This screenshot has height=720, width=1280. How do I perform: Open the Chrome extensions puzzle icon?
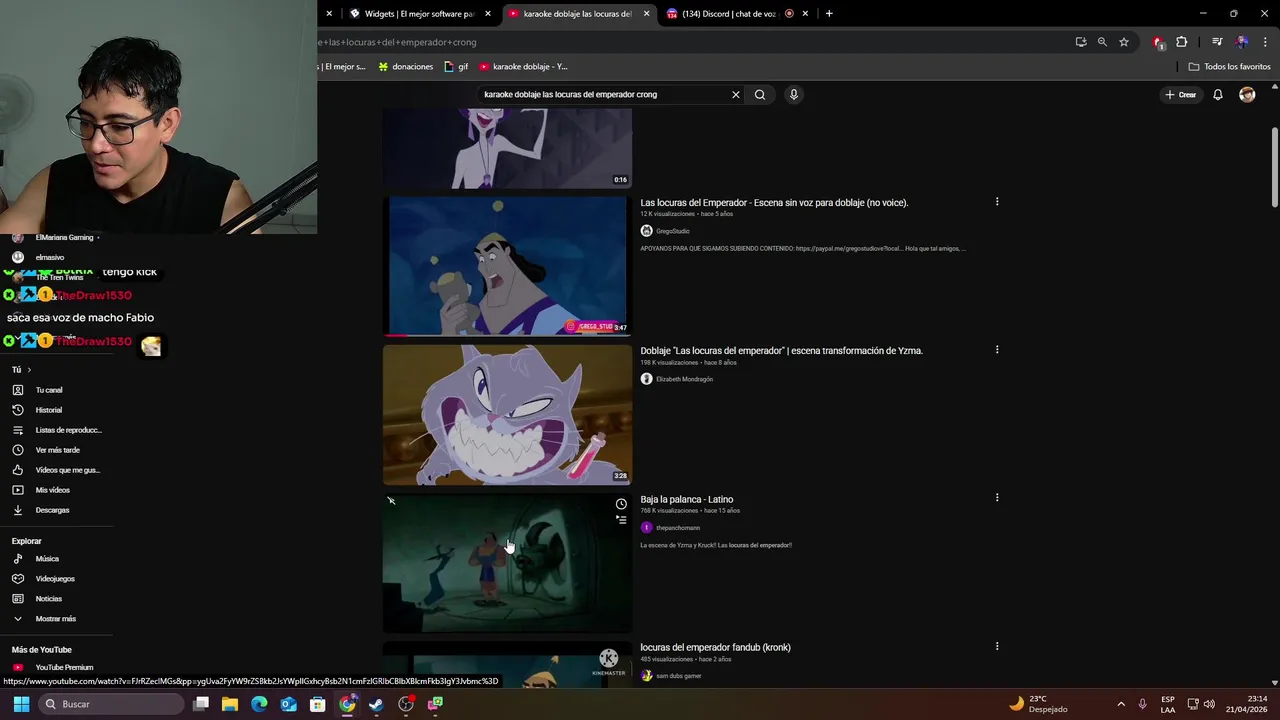1182,42
